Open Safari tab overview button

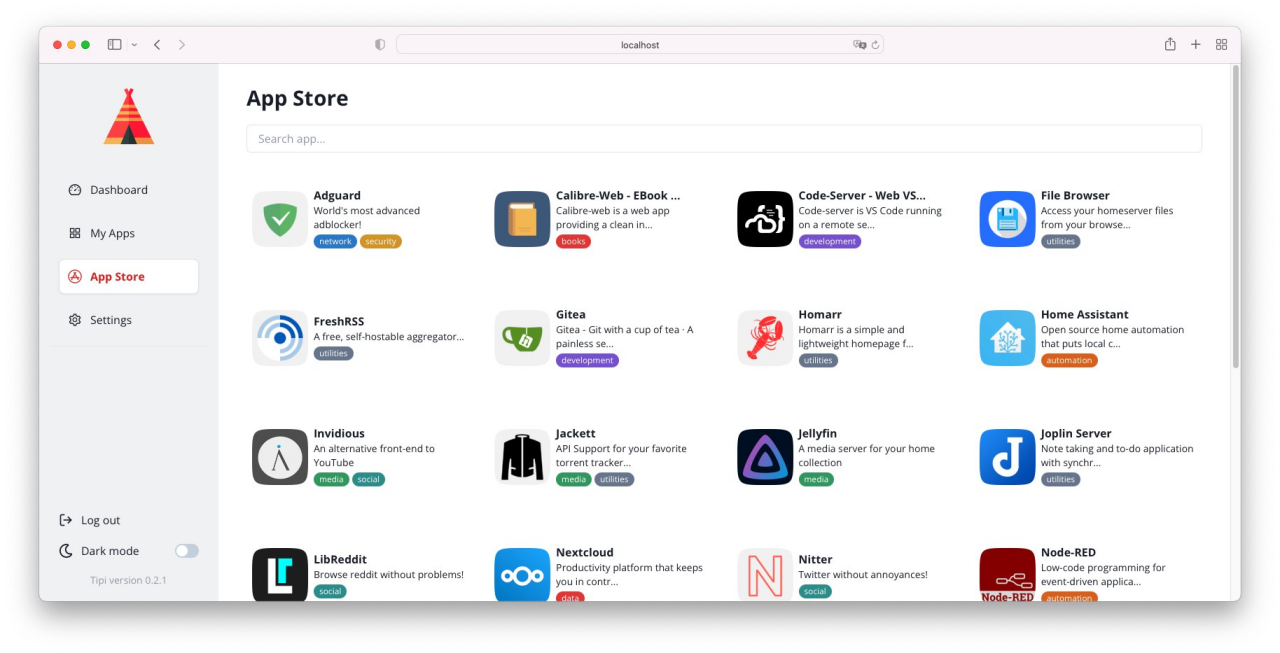[x=1221, y=45]
